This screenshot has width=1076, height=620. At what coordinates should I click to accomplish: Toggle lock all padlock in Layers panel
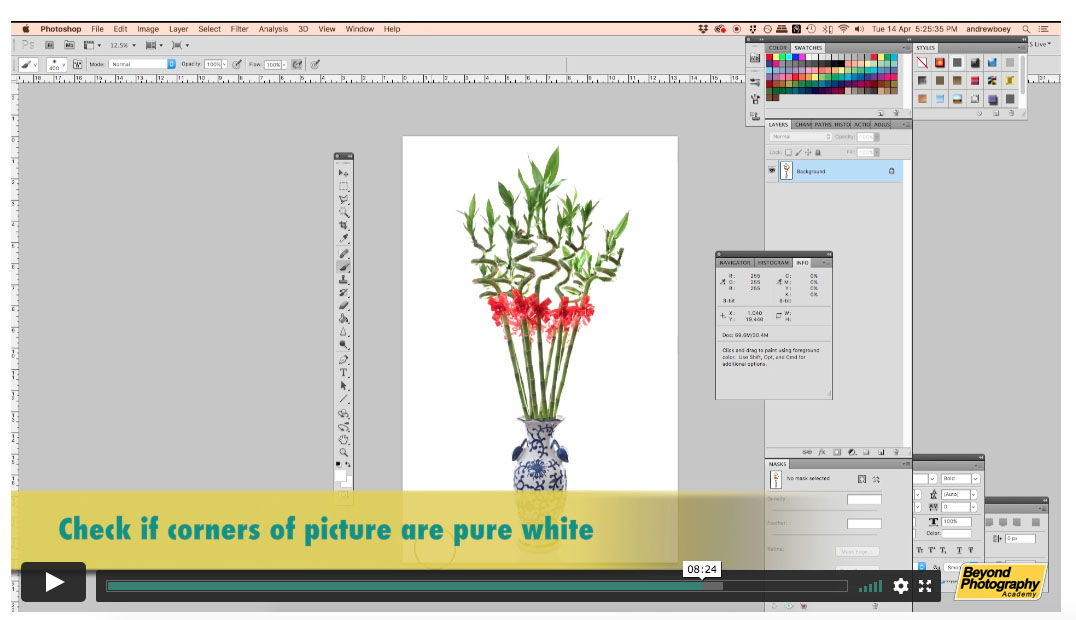pyautogui.click(x=817, y=152)
